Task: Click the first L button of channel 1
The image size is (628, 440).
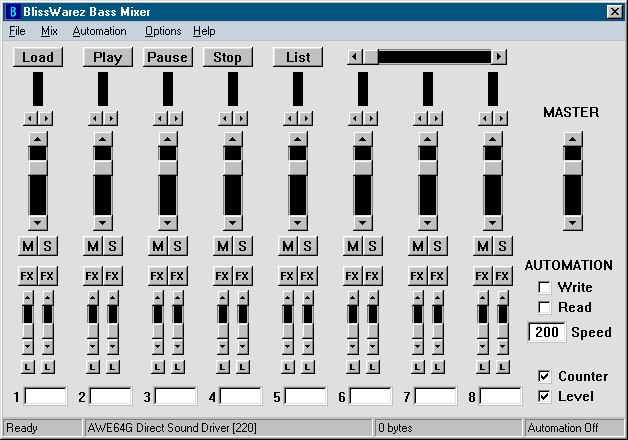Action: tap(28, 367)
